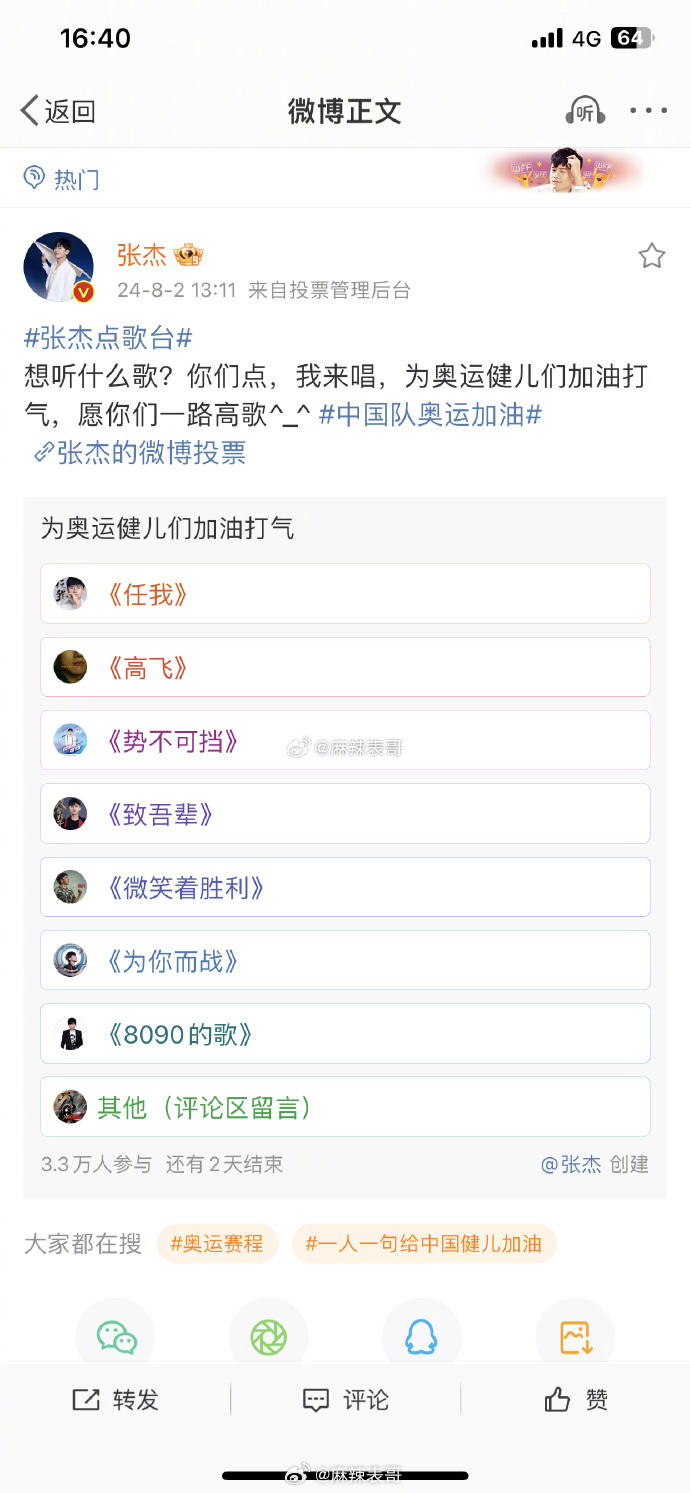
Task: Open the audio read-aloud headphone icon
Action: click(585, 111)
